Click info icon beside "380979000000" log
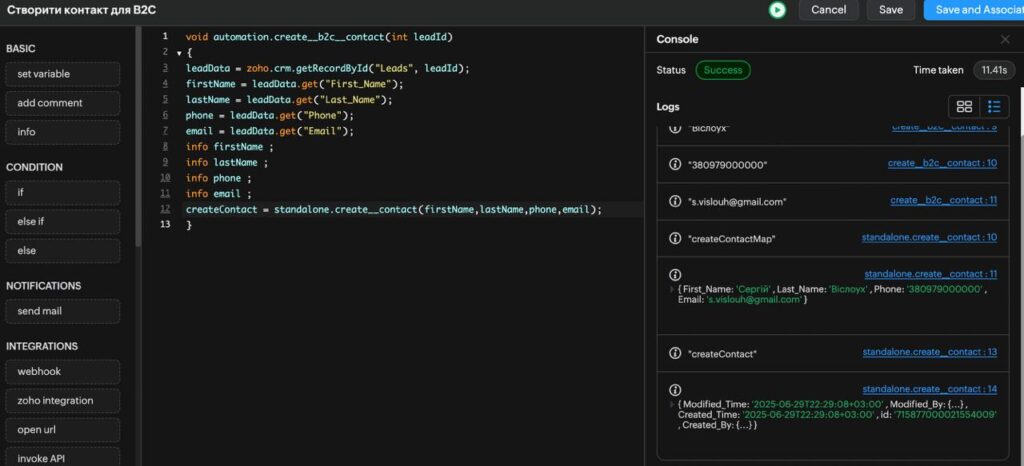Image resolution: width=1024 pixels, height=466 pixels. (x=675, y=164)
